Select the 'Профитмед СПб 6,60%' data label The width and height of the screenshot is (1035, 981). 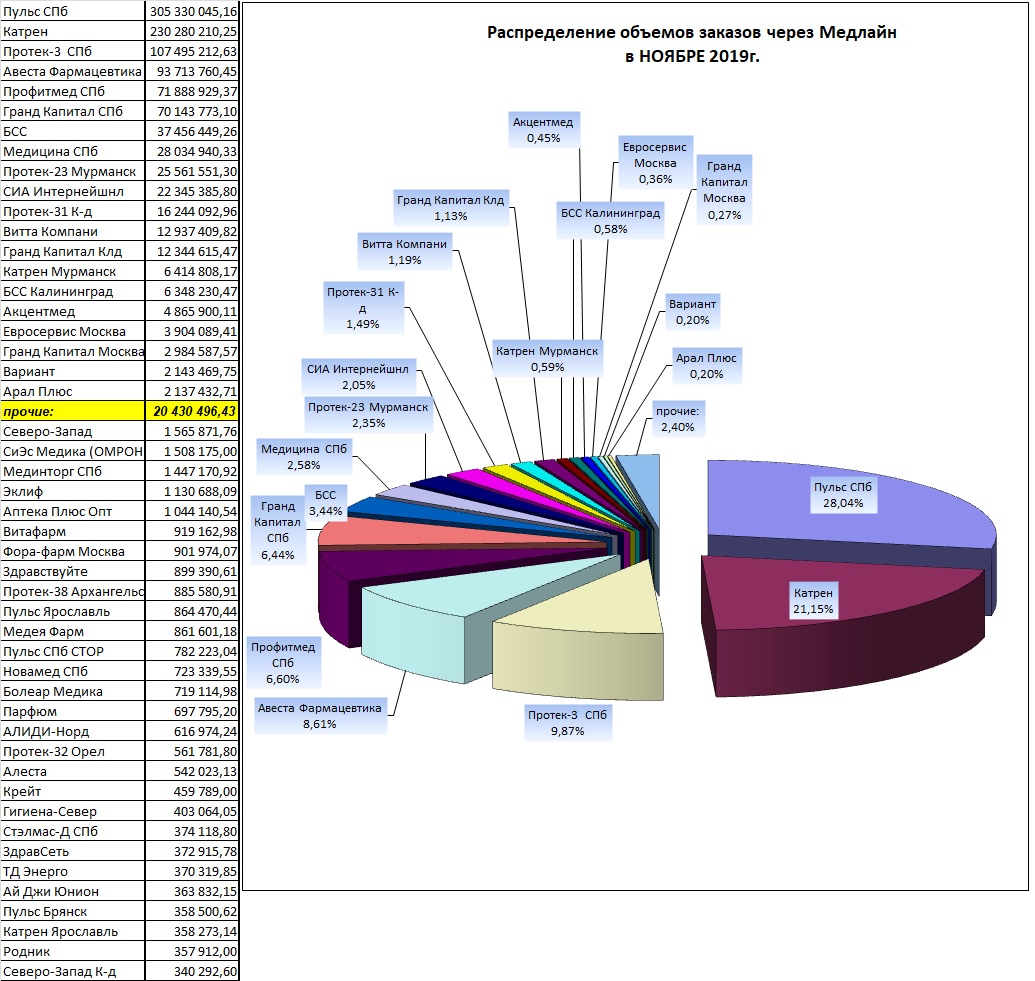click(283, 663)
